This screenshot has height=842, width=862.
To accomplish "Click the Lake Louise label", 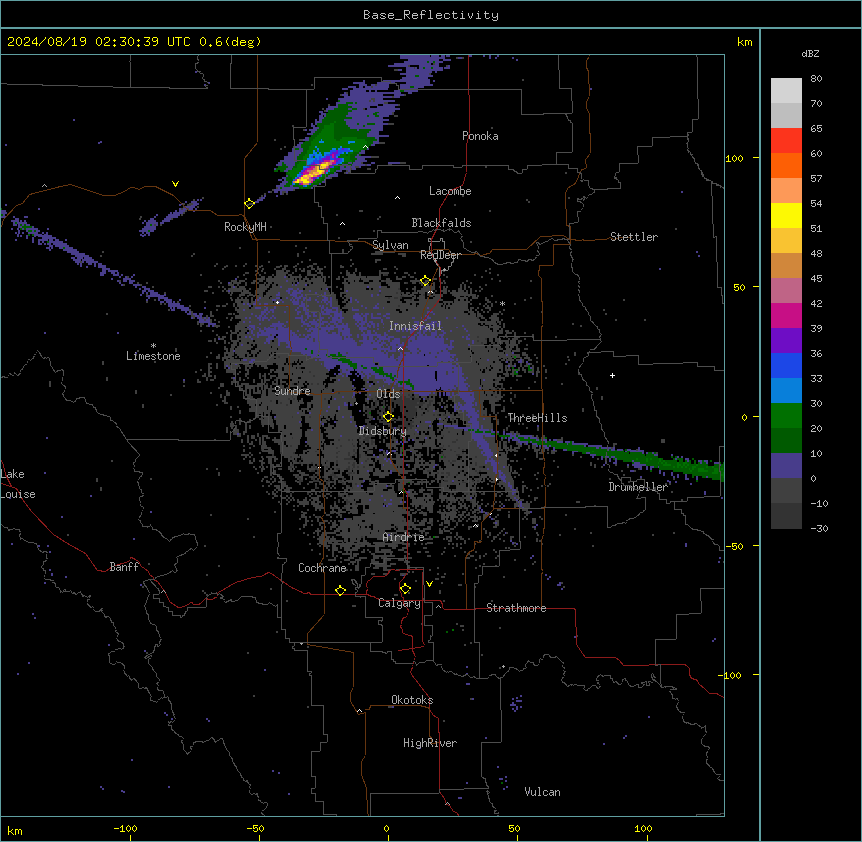I will tap(18, 484).
